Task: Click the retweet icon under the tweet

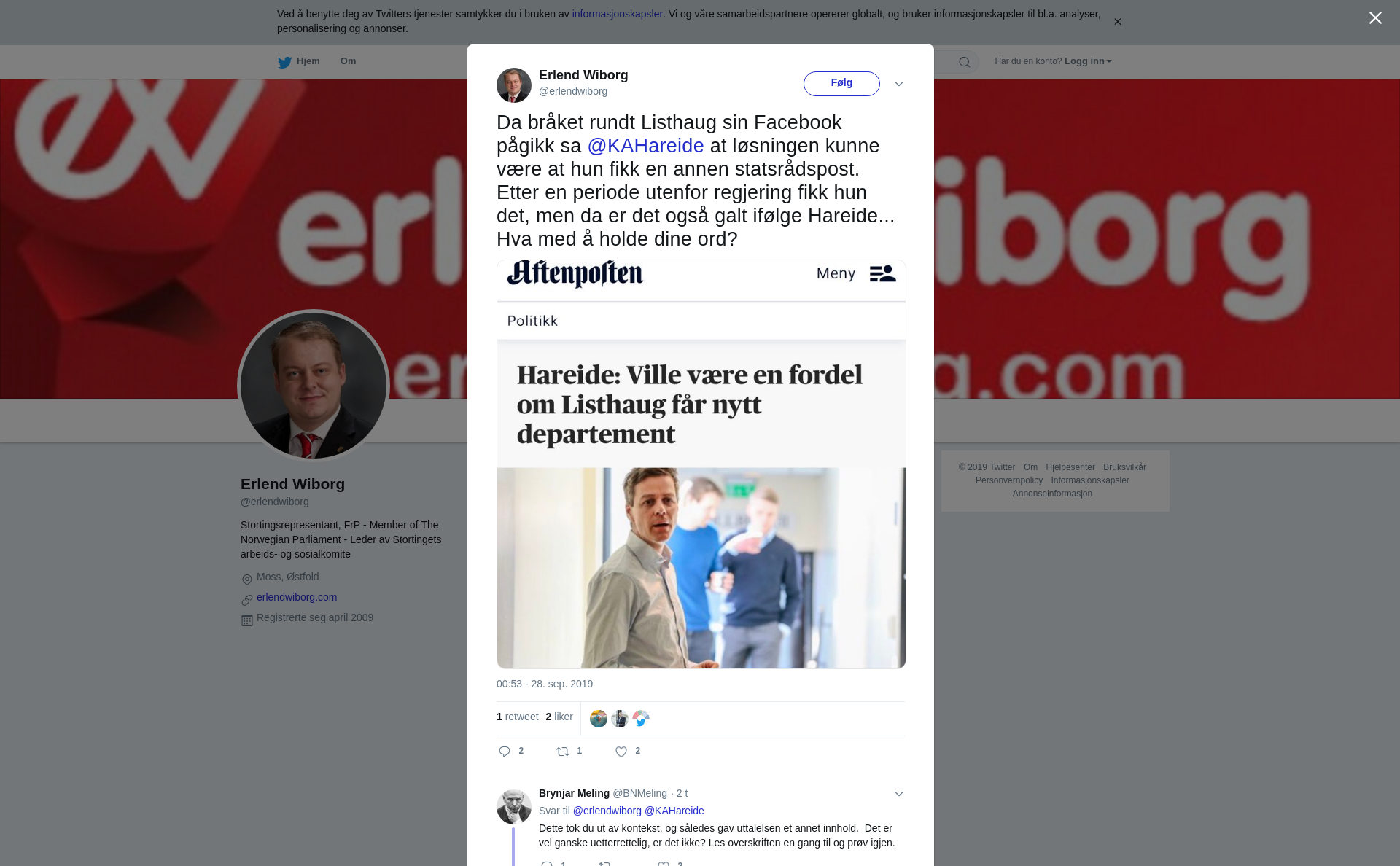Action: pyautogui.click(x=563, y=752)
